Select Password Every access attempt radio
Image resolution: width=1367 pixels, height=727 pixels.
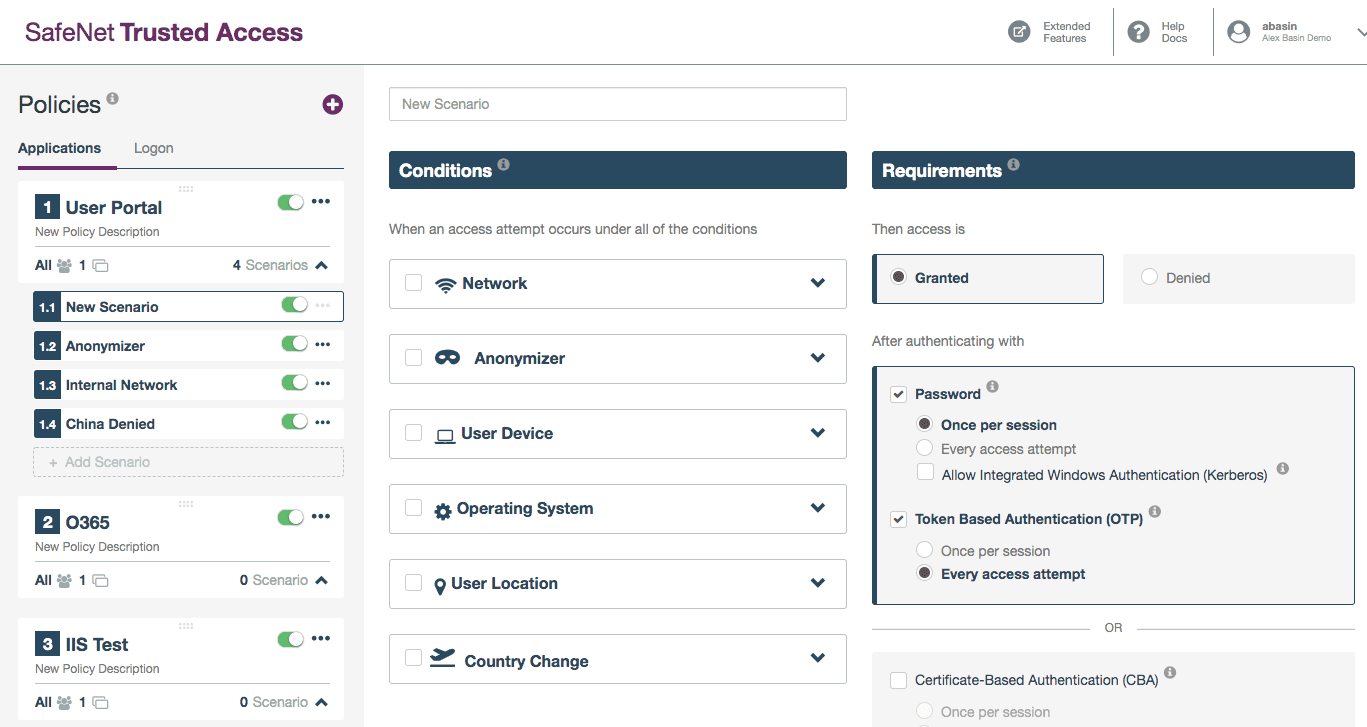coord(924,448)
